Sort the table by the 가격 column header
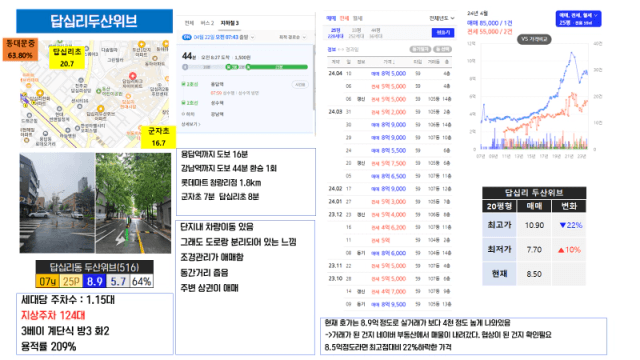Viewport: 640px width, 360px height. click(388, 62)
